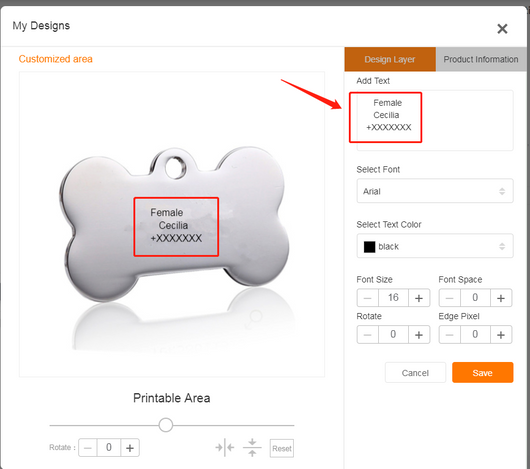The image size is (530, 469).
Task: Click the Printable Area zoom slider handle
Action: pyautogui.click(x=166, y=425)
